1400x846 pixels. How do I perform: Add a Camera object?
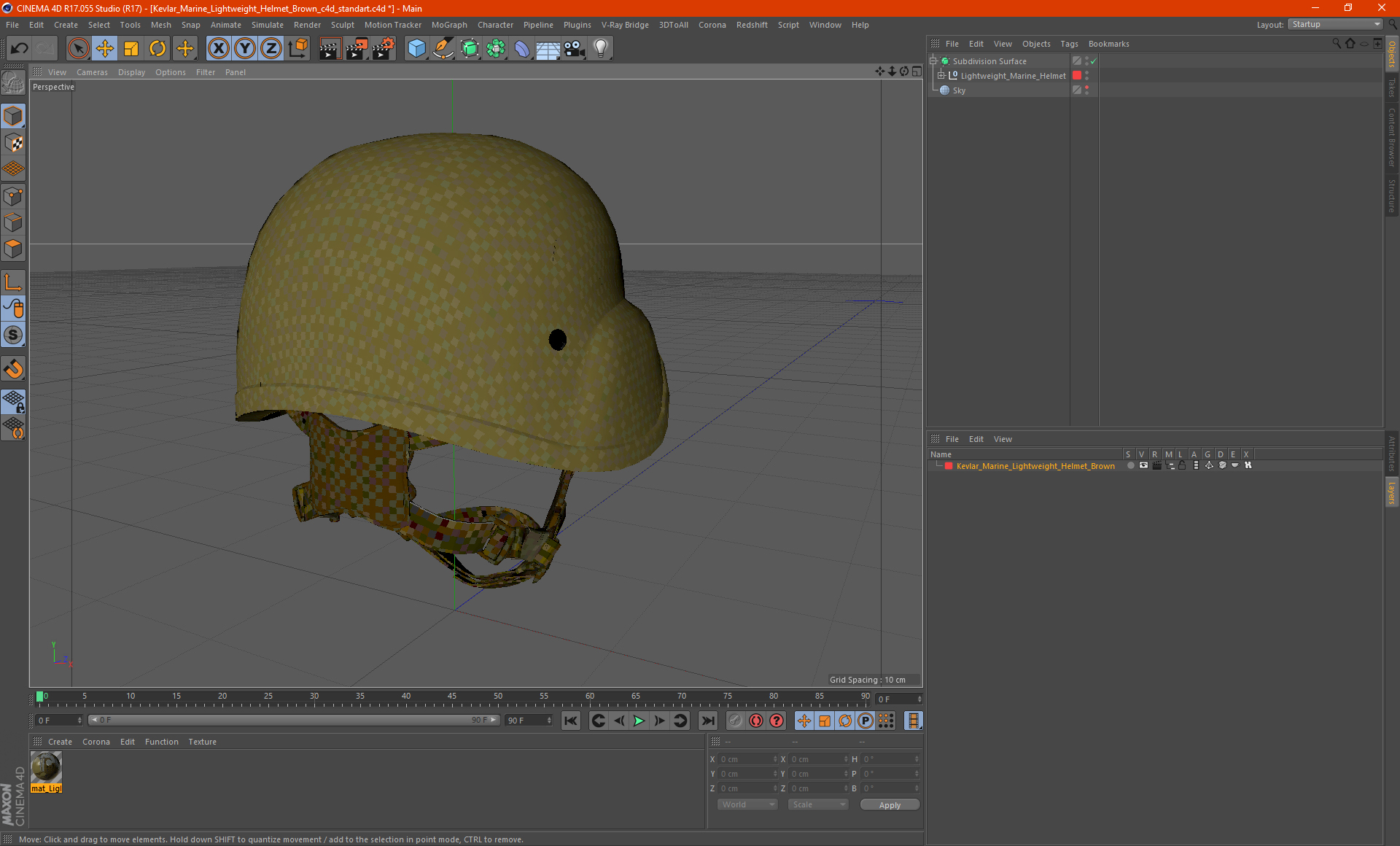coord(574,48)
